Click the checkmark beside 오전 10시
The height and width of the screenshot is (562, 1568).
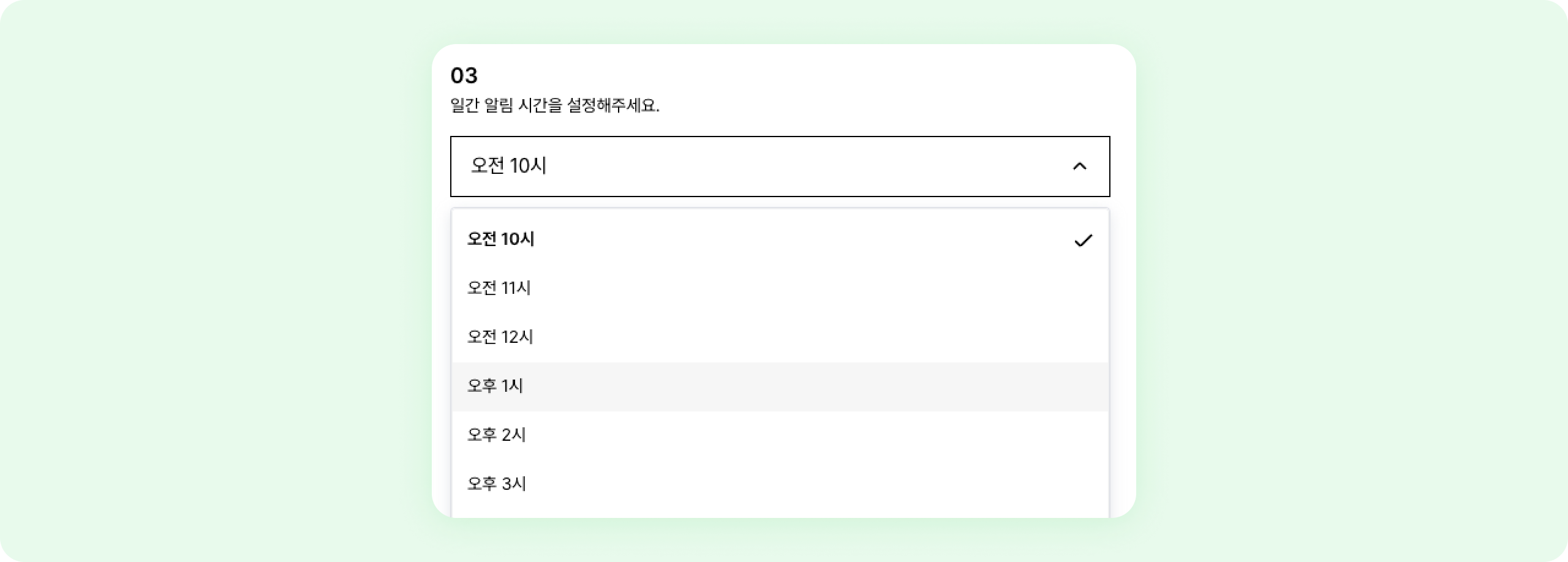pos(1083,241)
